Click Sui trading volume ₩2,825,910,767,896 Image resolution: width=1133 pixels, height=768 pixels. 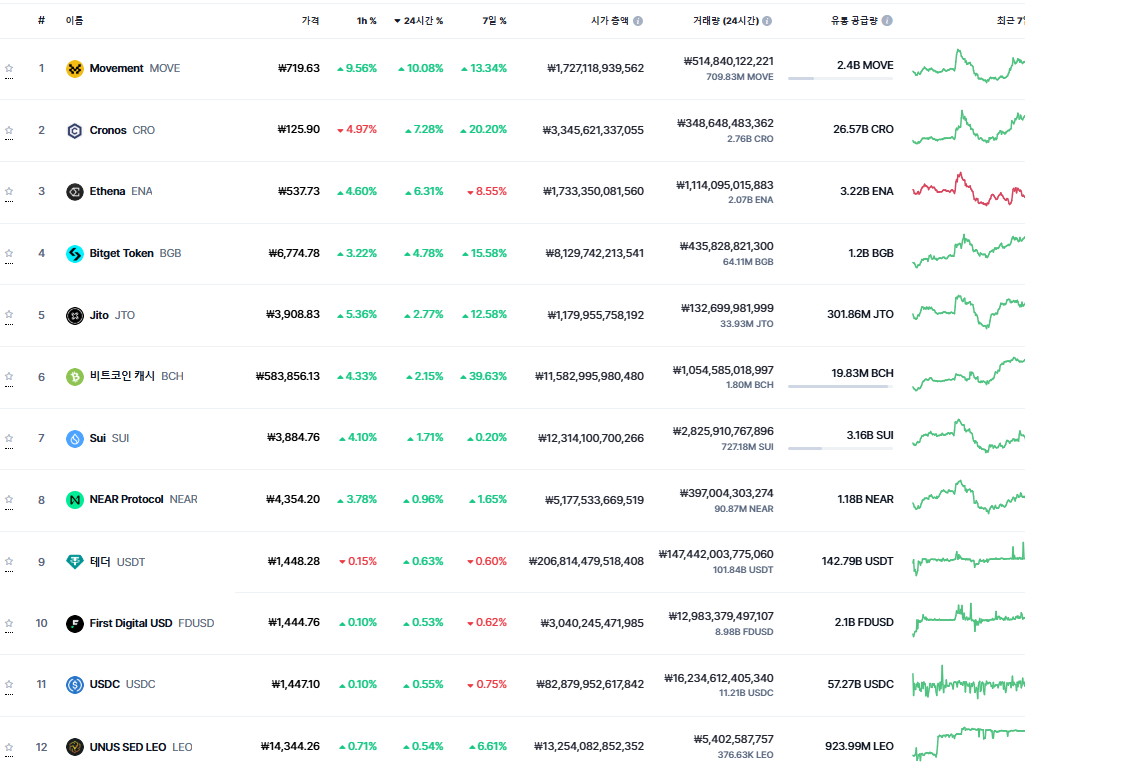coord(723,432)
